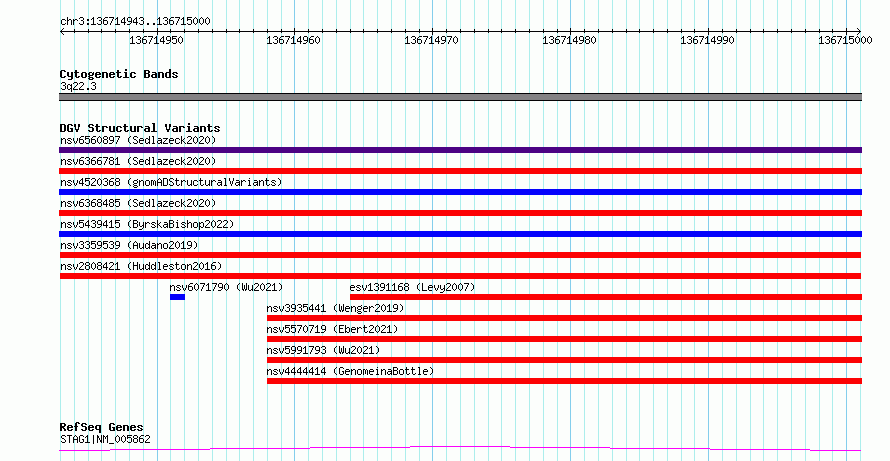Select the Cytogenetic Bands track title
The height and width of the screenshot is (461, 890).
119,74
